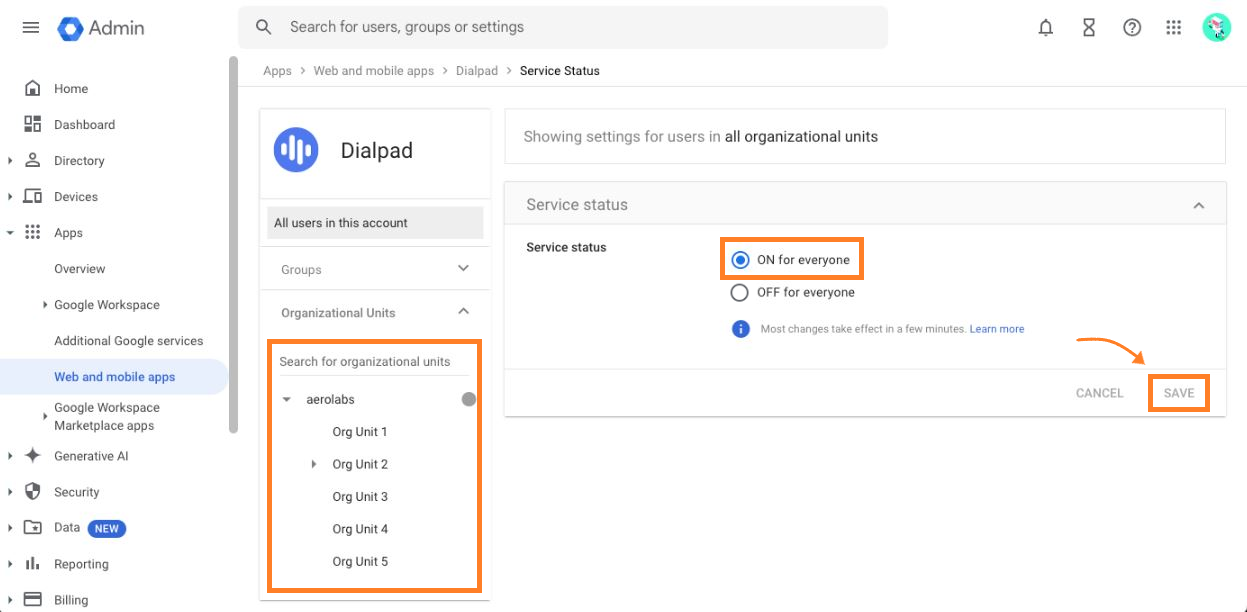
Task: Click the SAVE button
Action: tap(1179, 393)
